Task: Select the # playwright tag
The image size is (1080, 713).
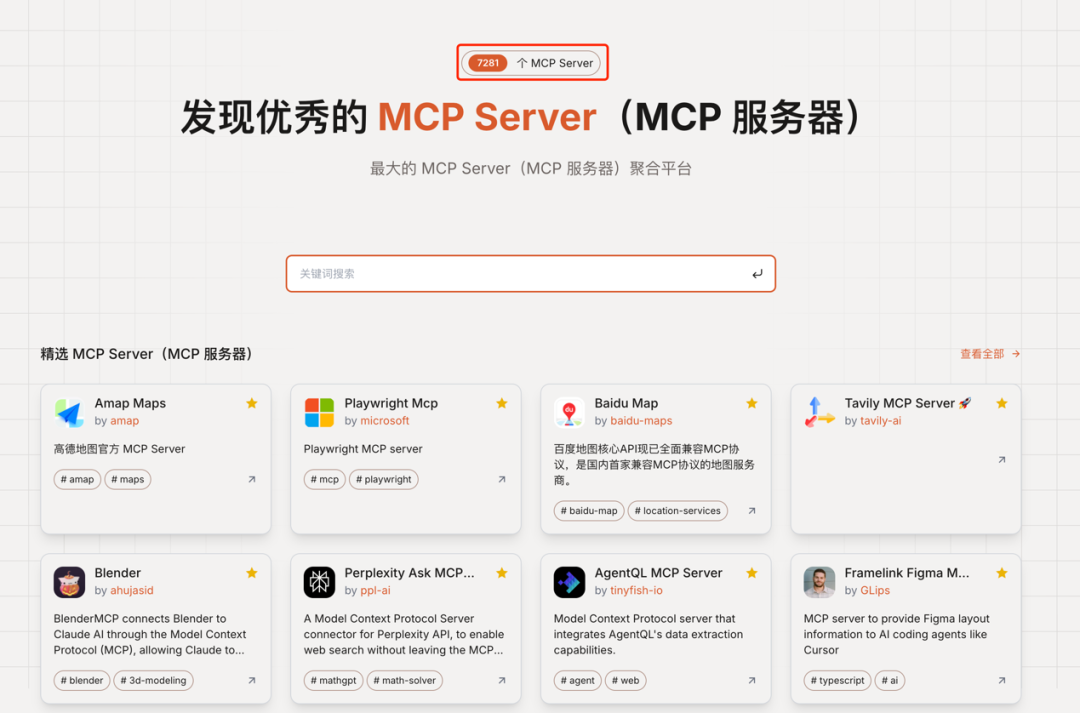Action: 384,479
